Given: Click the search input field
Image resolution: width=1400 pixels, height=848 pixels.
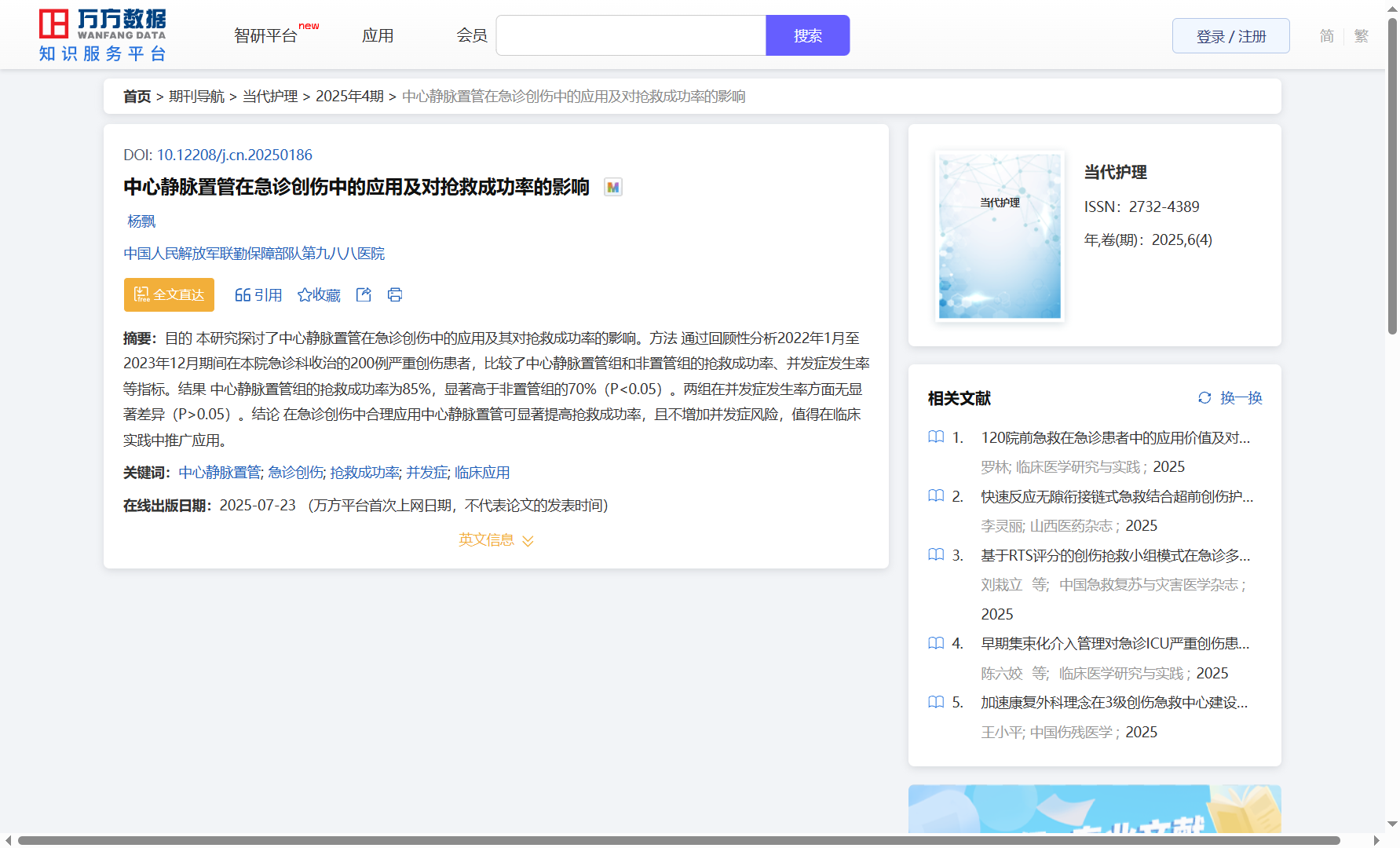Looking at the screenshot, I should tap(631, 36).
